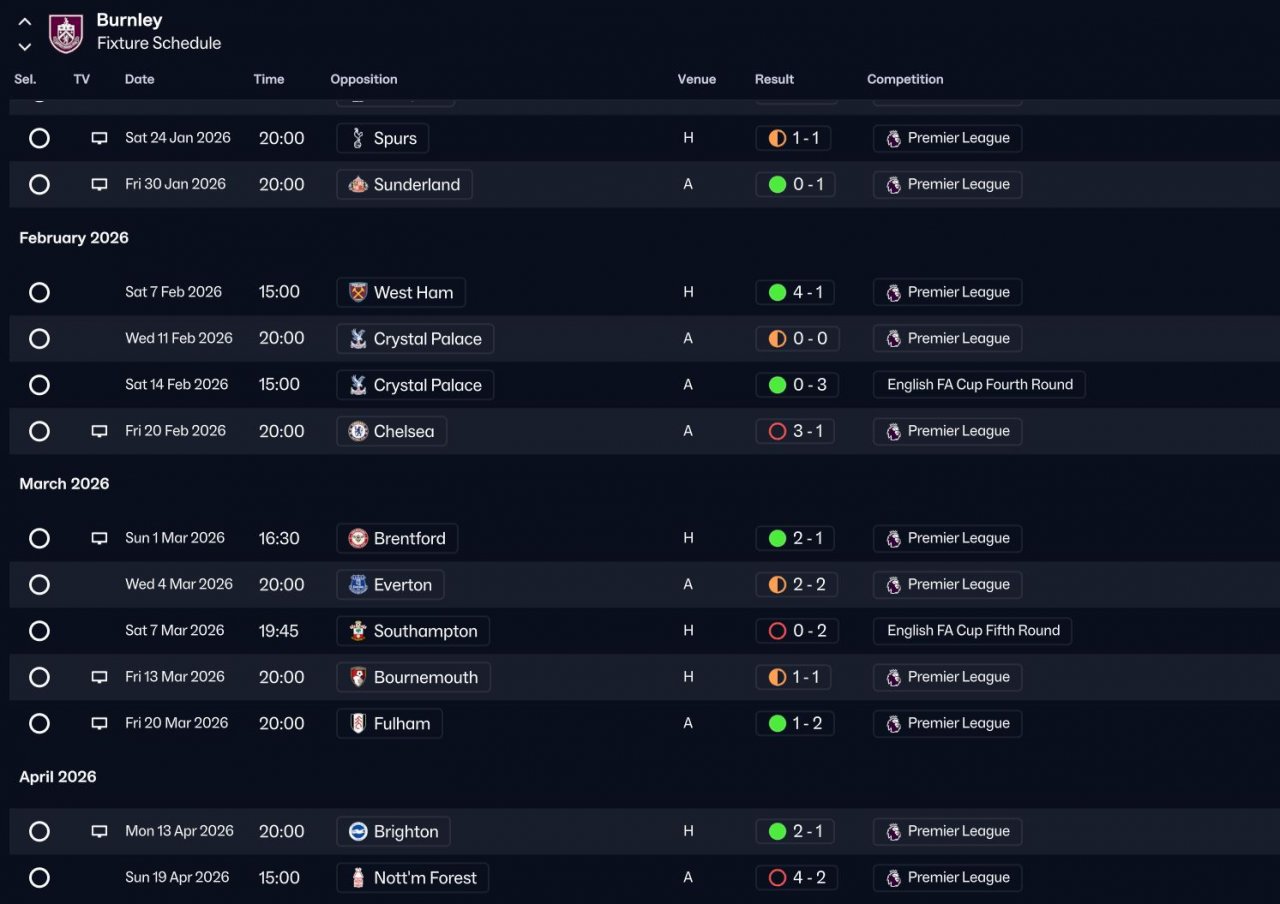Viewport: 1280px width, 904px height.
Task: Open the 3 - 1 Chelsea match result
Action: [x=795, y=431]
